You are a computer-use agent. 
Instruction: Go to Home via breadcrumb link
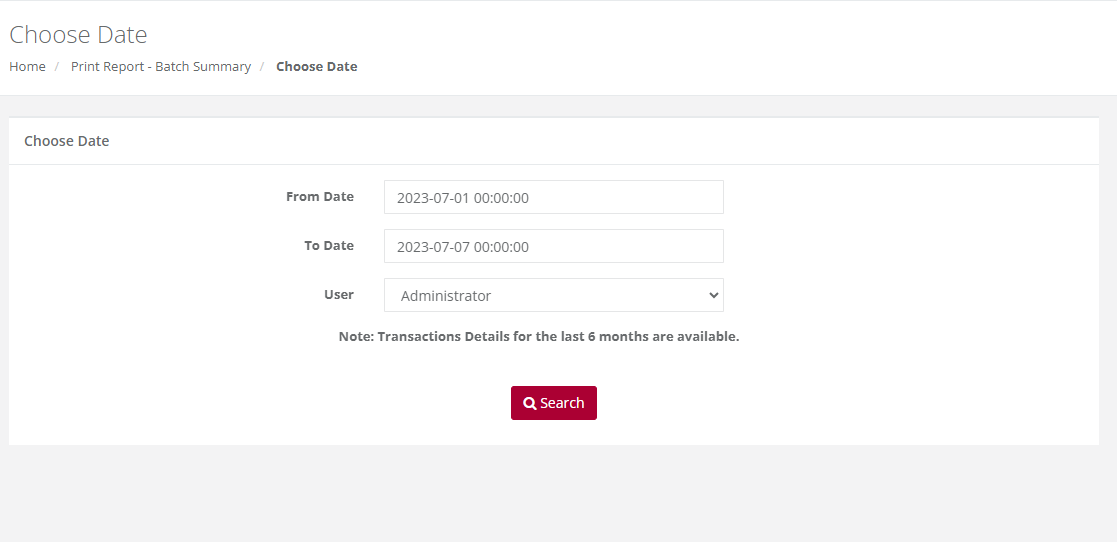point(27,66)
